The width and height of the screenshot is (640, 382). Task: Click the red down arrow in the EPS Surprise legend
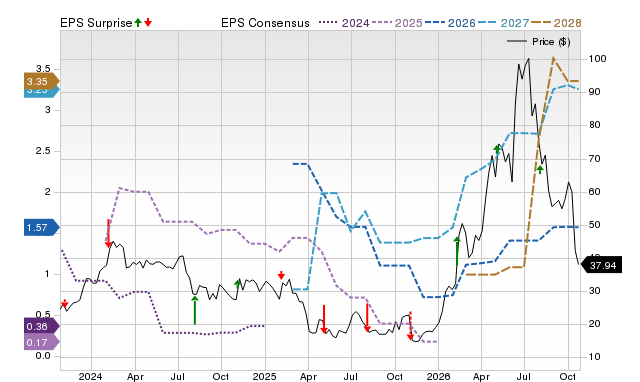point(148,22)
